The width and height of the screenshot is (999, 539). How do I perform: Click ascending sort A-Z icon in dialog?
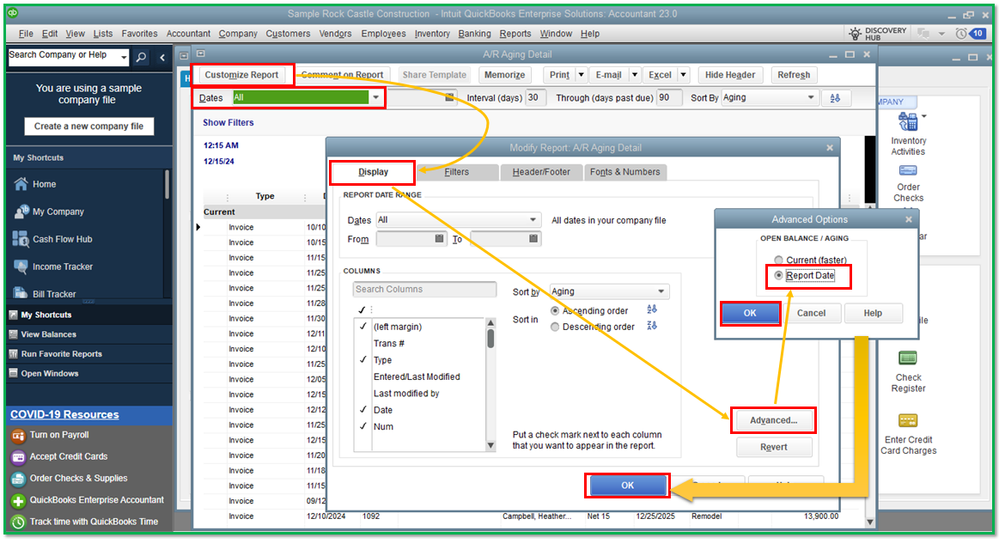click(652, 309)
